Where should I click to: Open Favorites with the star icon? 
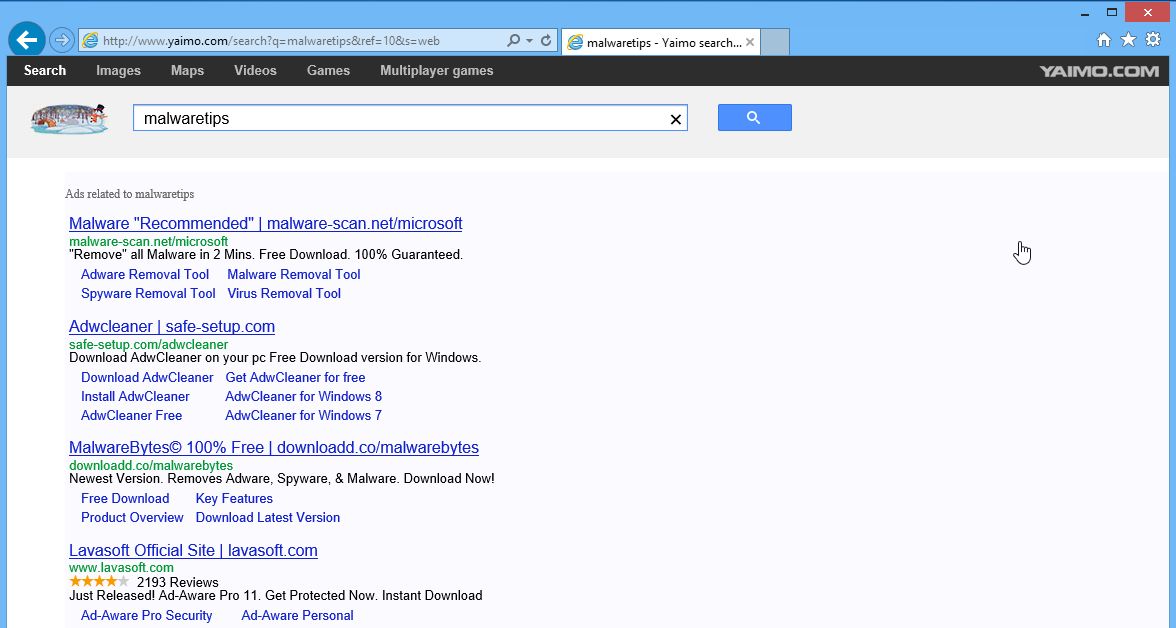(1128, 40)
